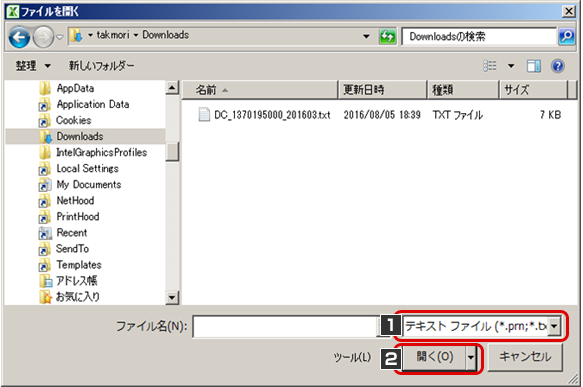Expand the address bar history dropdown
Viewport: 583px width, 387px height.
[366, 36]
